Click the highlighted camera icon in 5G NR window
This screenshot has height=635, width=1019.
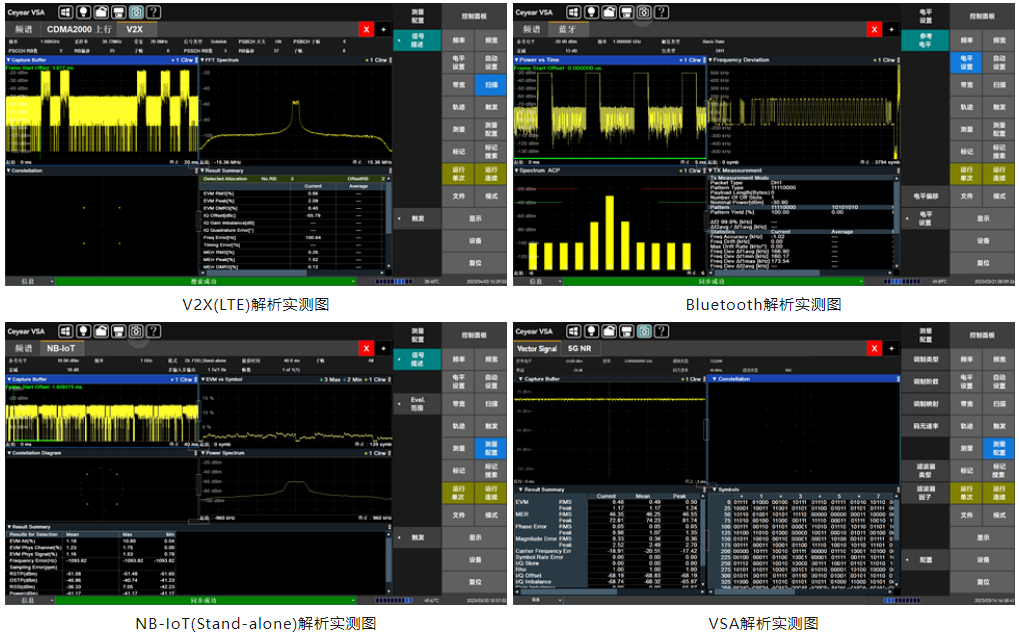(x=644, y=331)
